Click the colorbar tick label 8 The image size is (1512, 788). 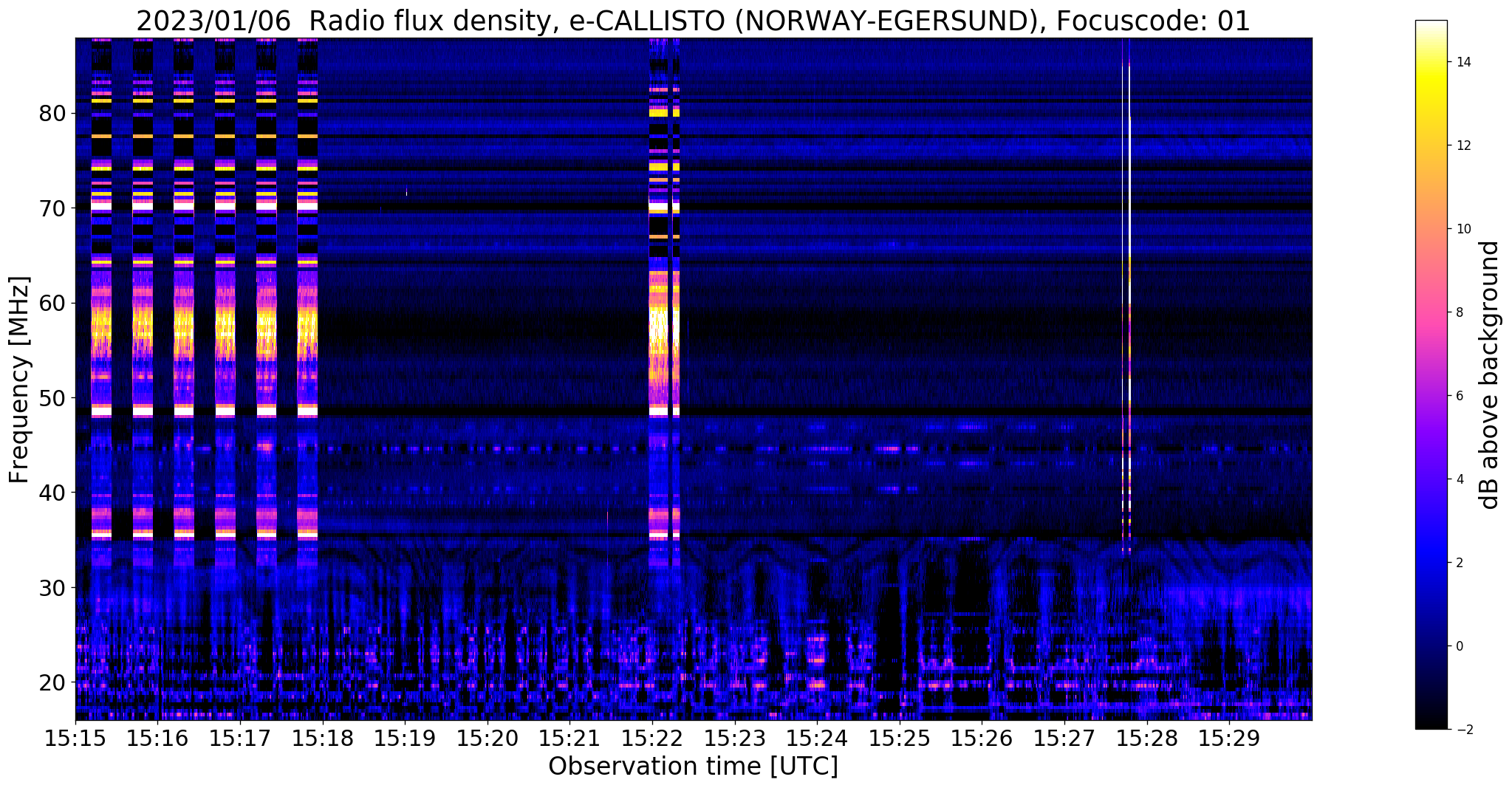[1460, 312]
